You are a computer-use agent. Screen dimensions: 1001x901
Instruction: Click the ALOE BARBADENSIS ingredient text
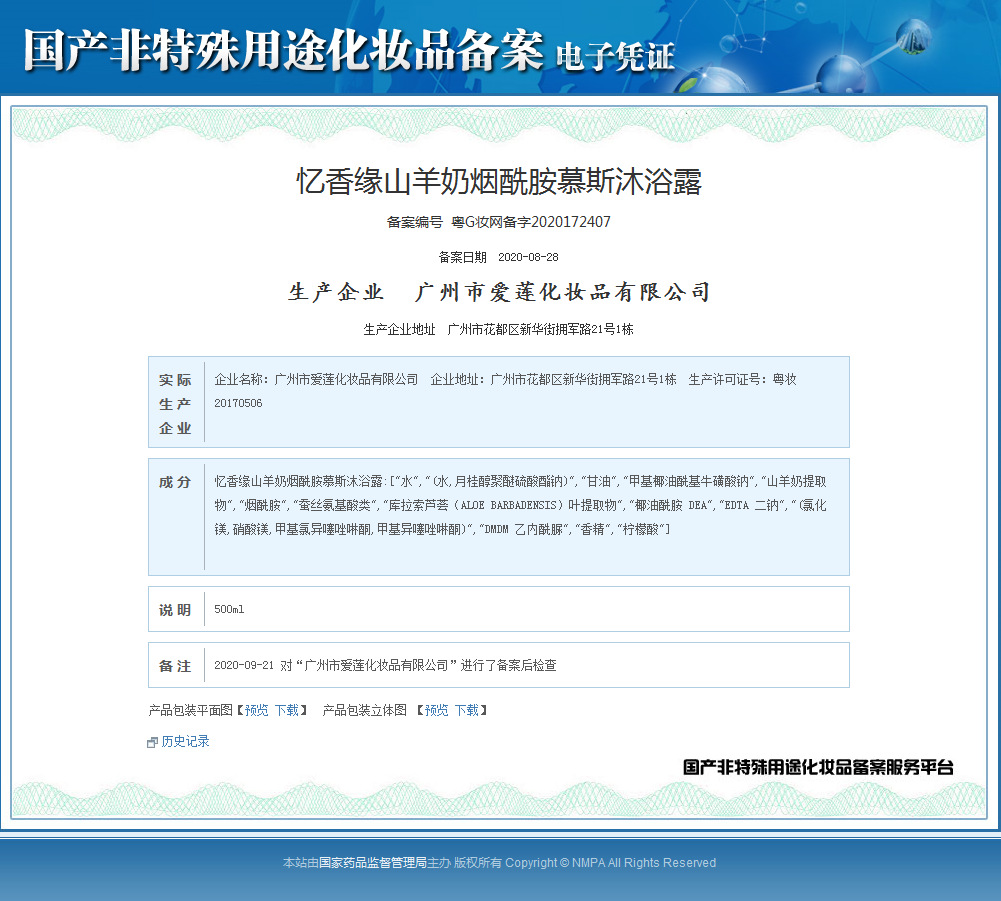[508, 505]
